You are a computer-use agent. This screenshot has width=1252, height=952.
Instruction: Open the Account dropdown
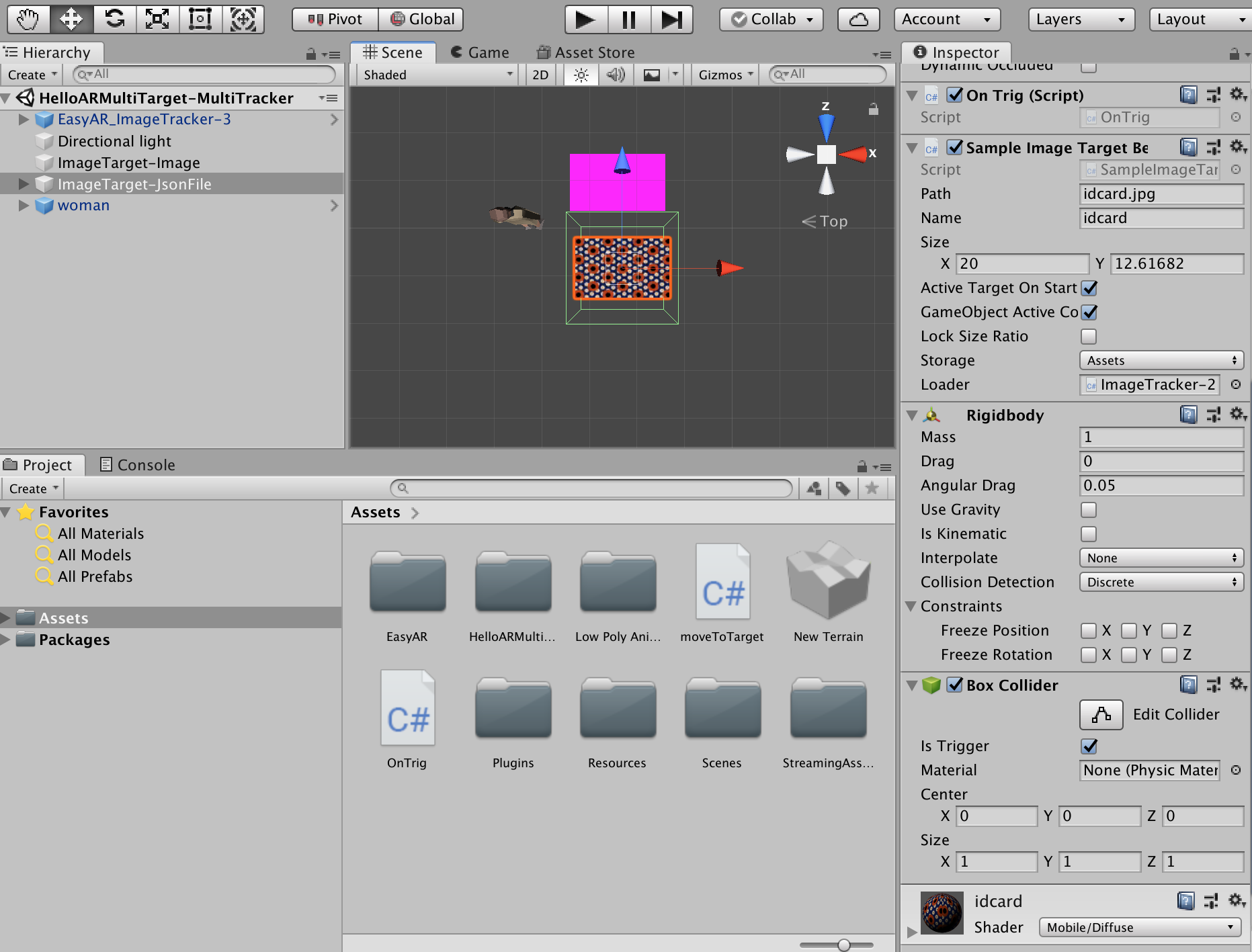click(947, 19)
